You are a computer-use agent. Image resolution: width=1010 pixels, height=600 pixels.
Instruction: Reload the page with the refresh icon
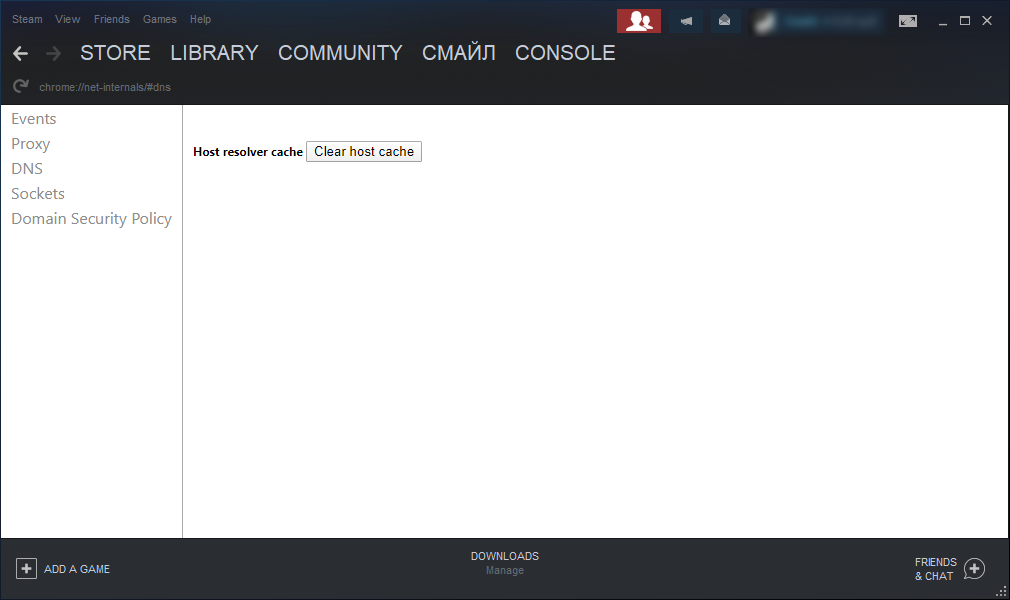[x=21, y=86]
